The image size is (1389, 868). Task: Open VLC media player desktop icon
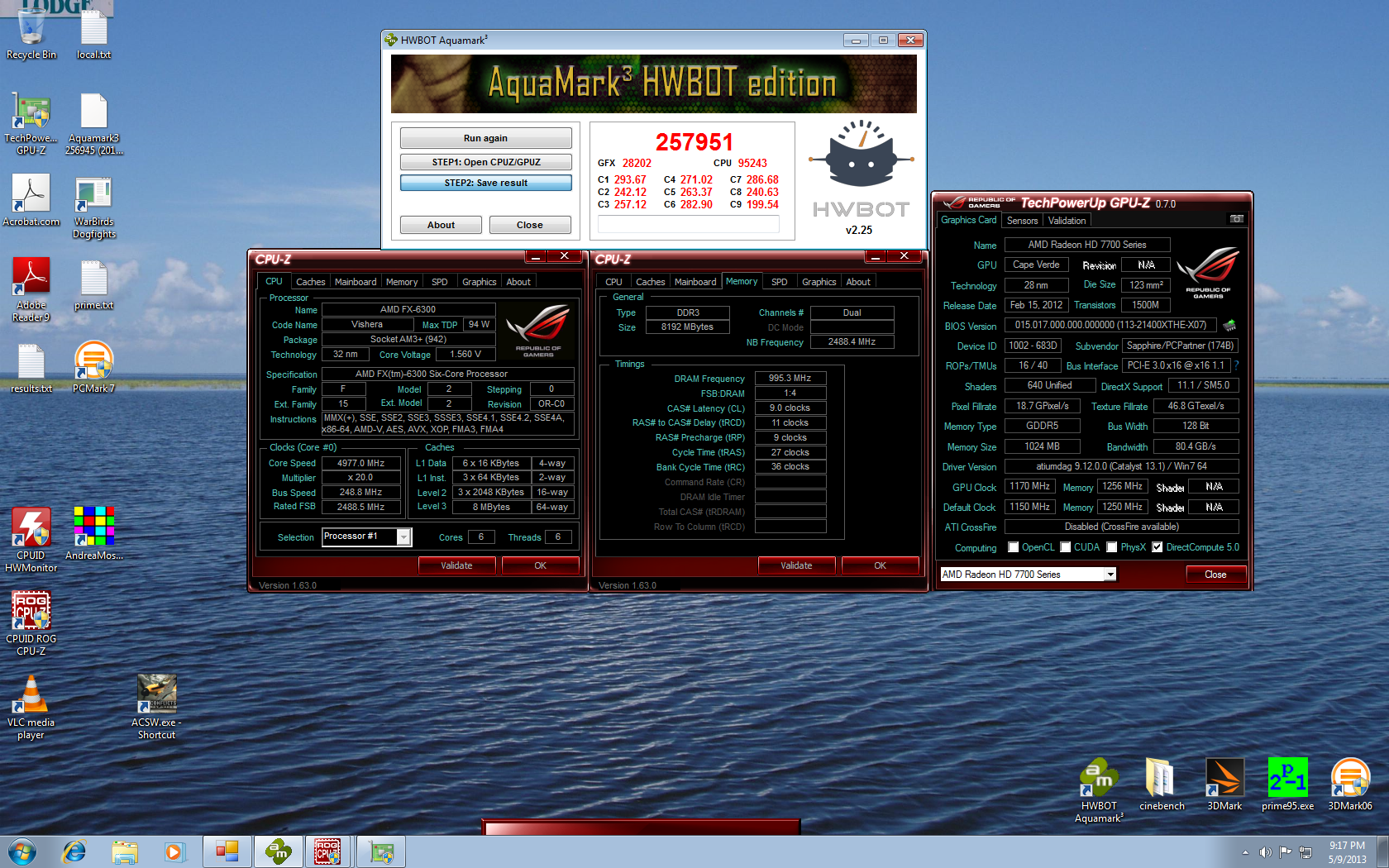tap(31, 708)
